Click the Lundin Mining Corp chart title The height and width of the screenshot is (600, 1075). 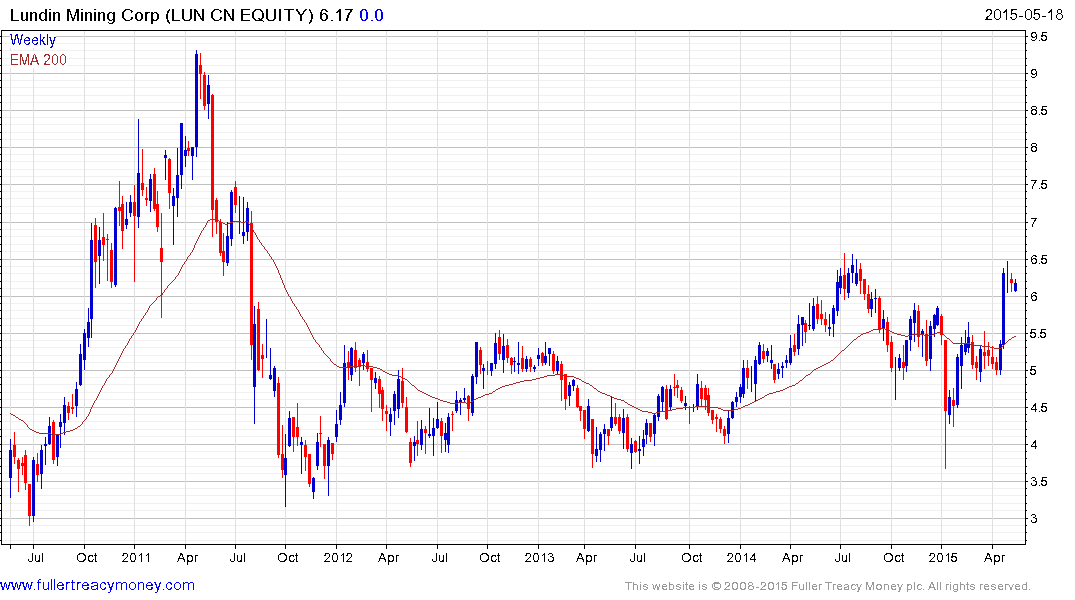coord(161,15)
